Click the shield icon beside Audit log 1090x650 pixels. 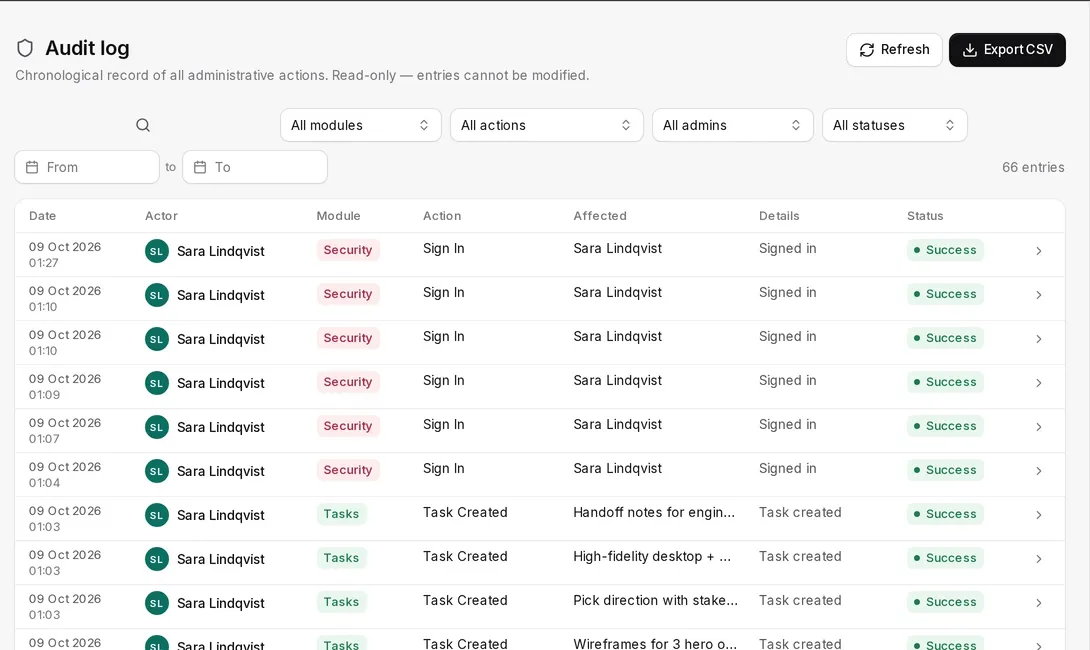tap(25, 48)
